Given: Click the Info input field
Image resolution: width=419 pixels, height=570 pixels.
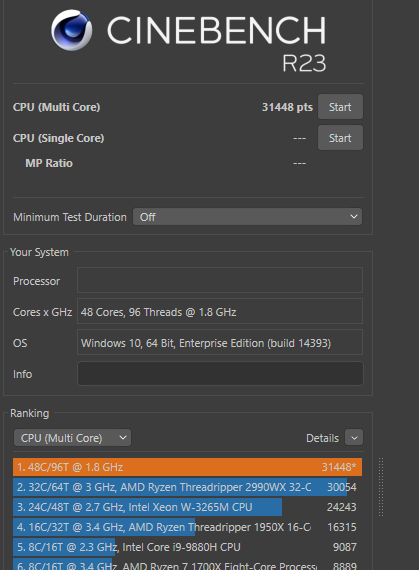Looking at the screenshot, I should (x=220, y=373).
